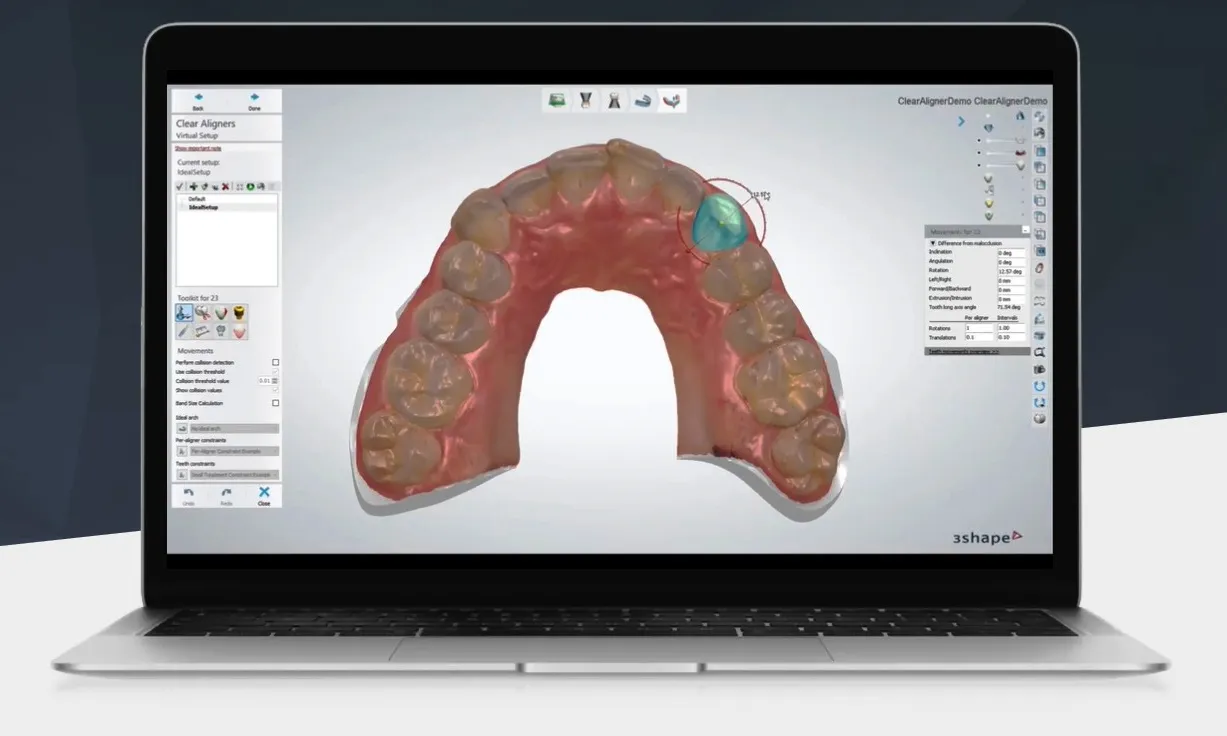Click the Back arrow button
This screenshot has height=736, width=1227.
click(x=198, y=100)
